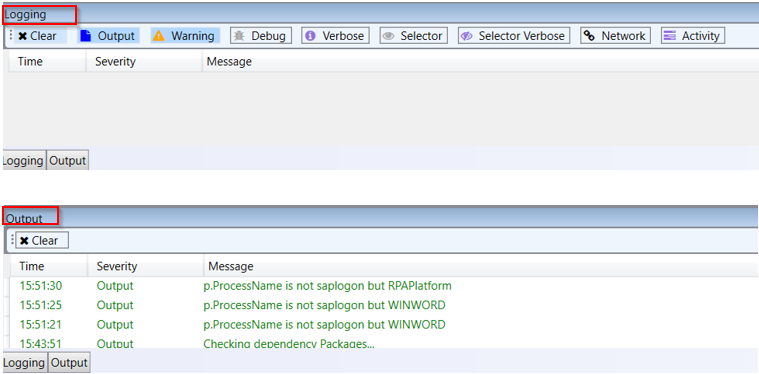This screenshot has width=759, height=374.
Task: Toggle the Debug log filter
Action: pyautogui.click(x=261, y=36)
